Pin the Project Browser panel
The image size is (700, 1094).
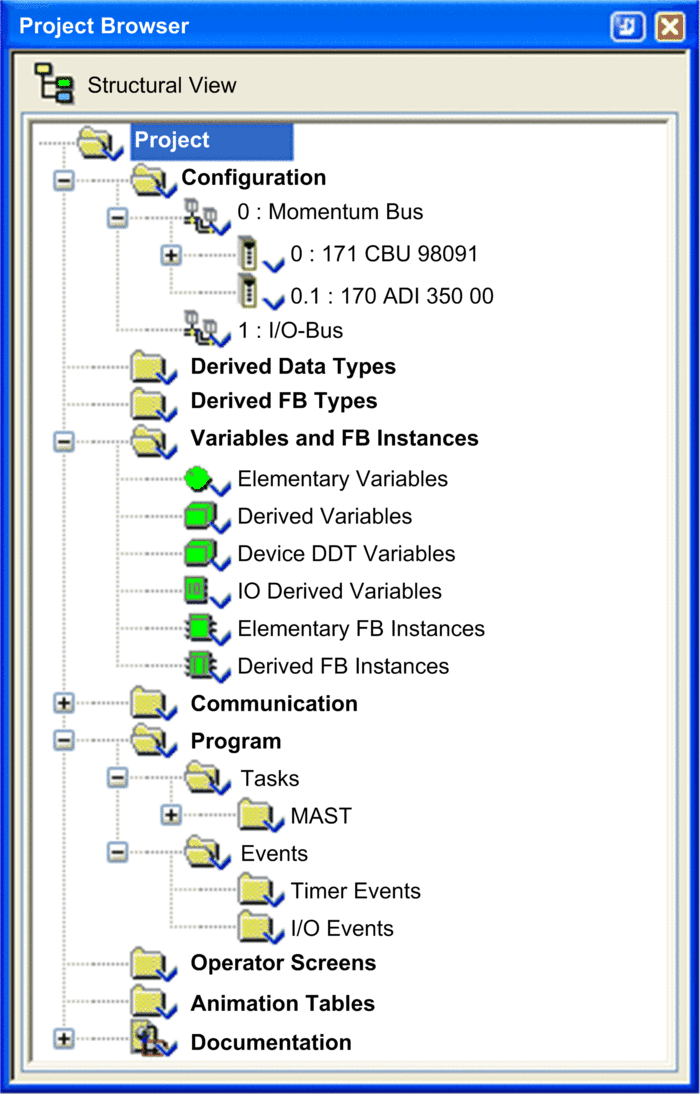click(627, 27)
